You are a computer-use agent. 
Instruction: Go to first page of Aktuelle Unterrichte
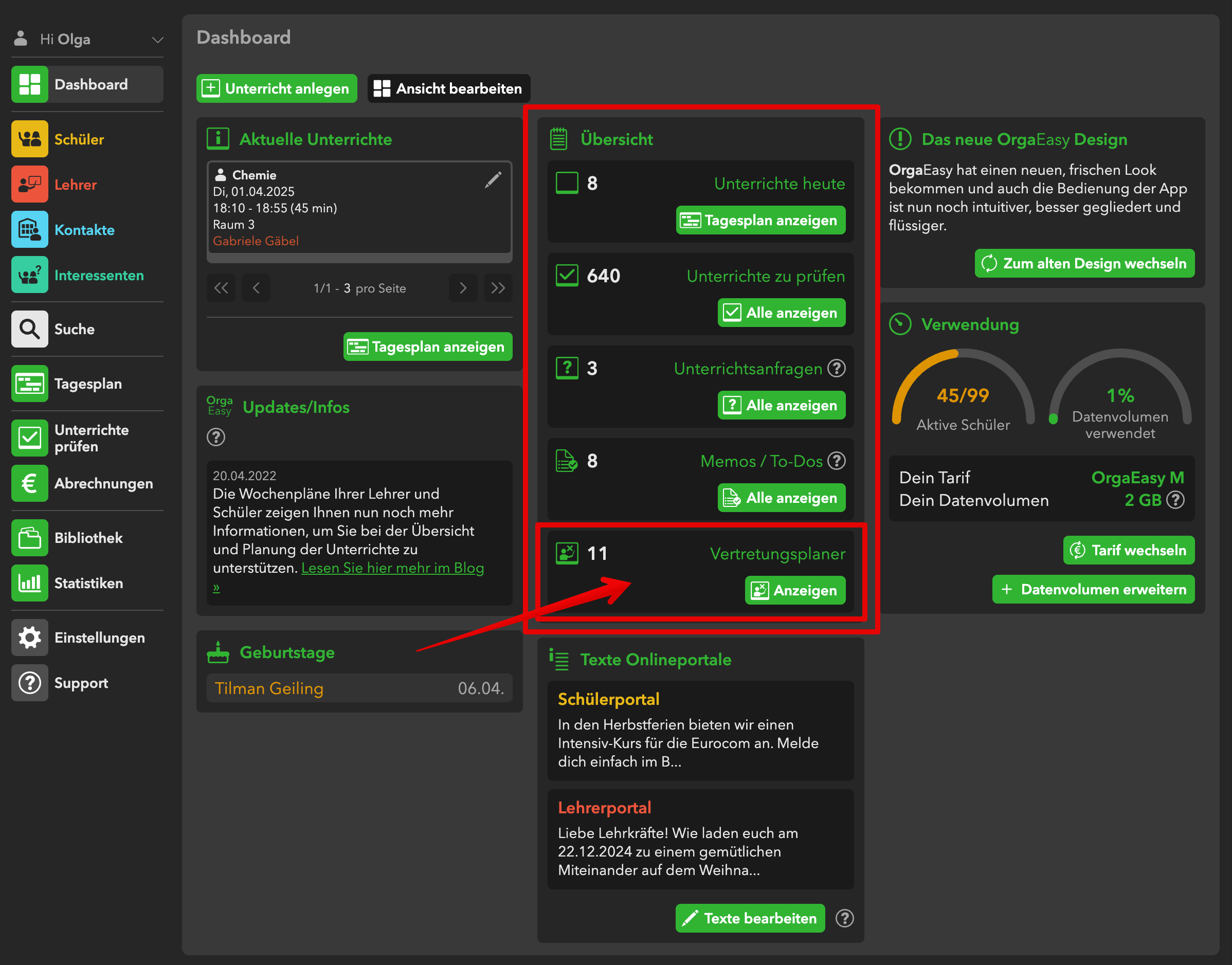221,288
